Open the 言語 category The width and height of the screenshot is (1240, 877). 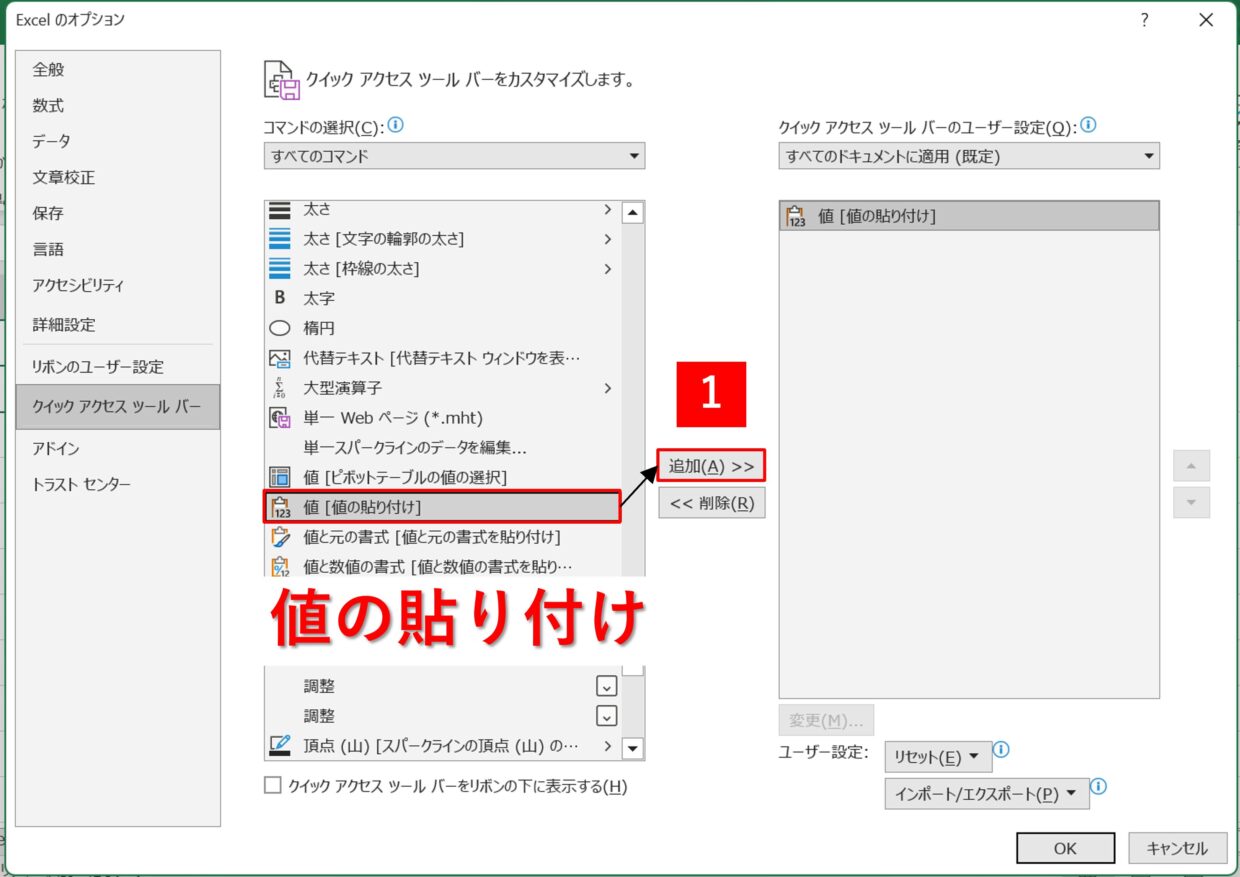pyautogui.click(x=118, y=249)
